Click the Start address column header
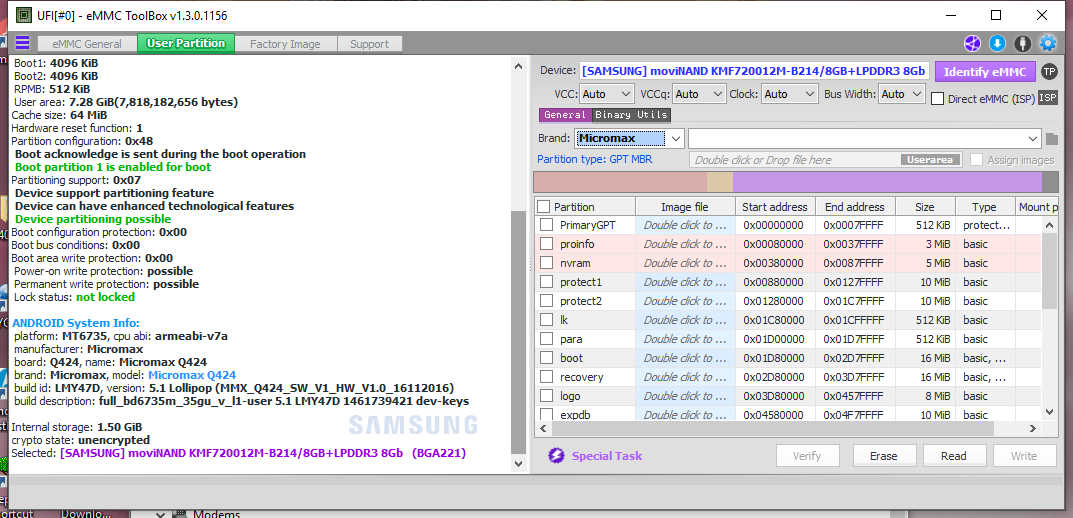This screenshot has height=518, width=1073. point(775,207)
